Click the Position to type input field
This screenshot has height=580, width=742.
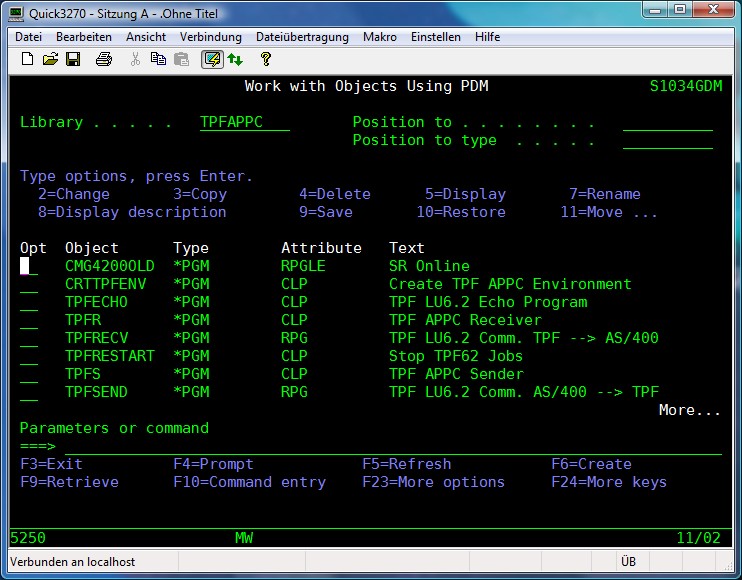[668, 140]
